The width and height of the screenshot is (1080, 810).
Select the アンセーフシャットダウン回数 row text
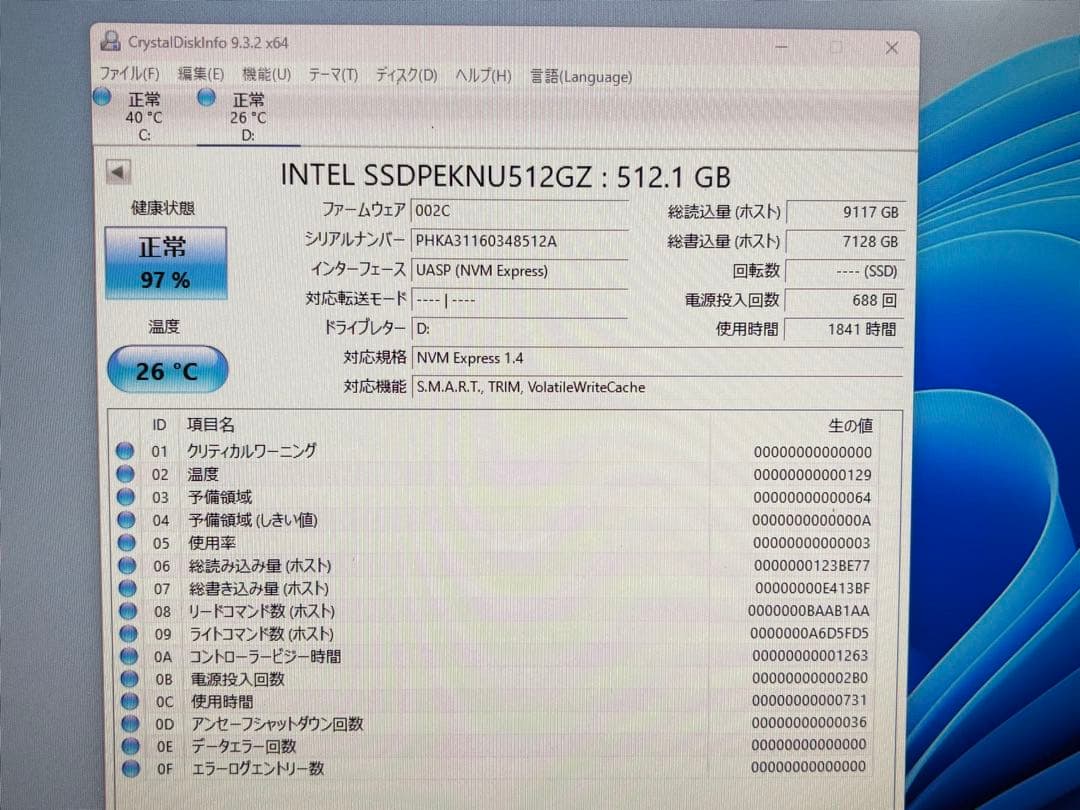(x=278, y=724)
